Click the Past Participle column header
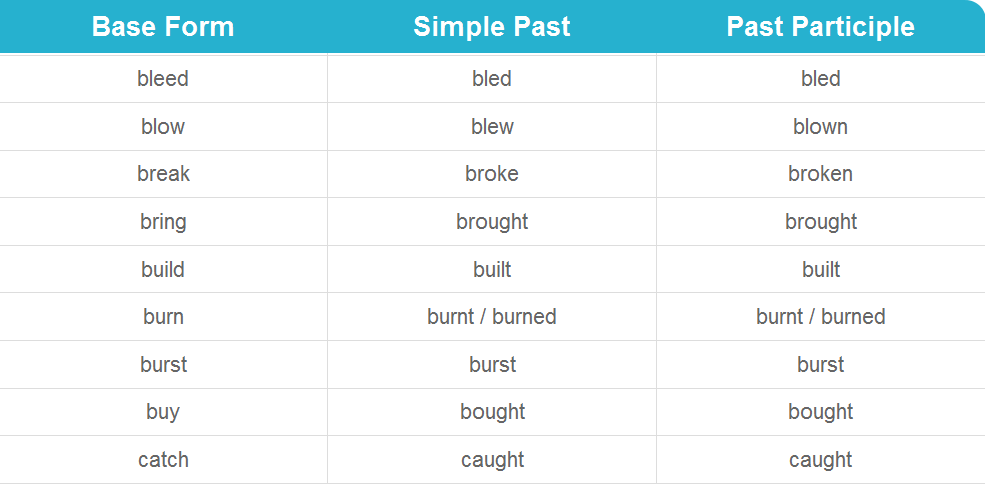 click(x=820, y=27)
